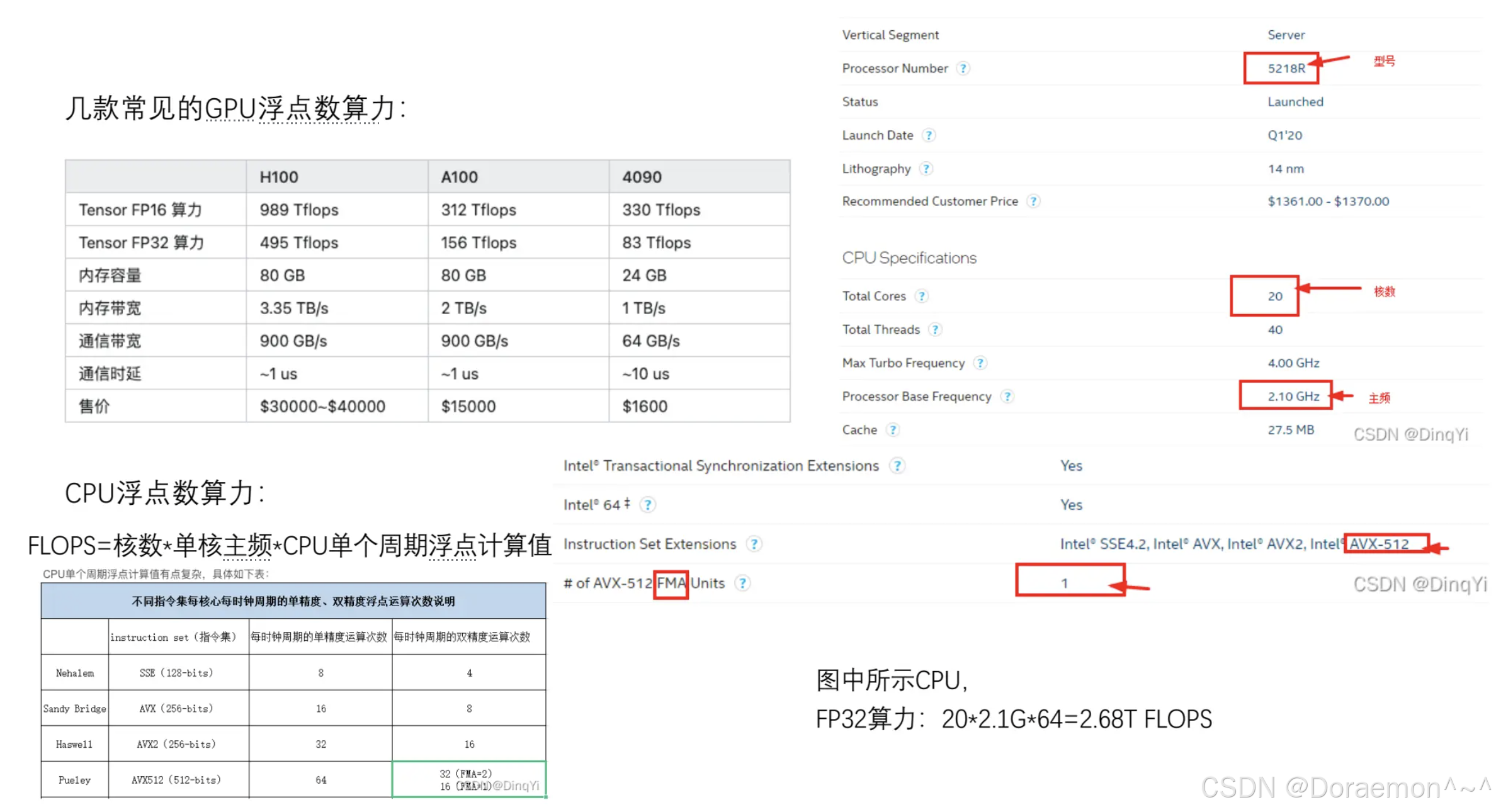The height and width of the screenshot is (812, 1496).
Task: Open Instruction Set Extensions help icon
Action: pyautogui.click(x=754, y=544)
